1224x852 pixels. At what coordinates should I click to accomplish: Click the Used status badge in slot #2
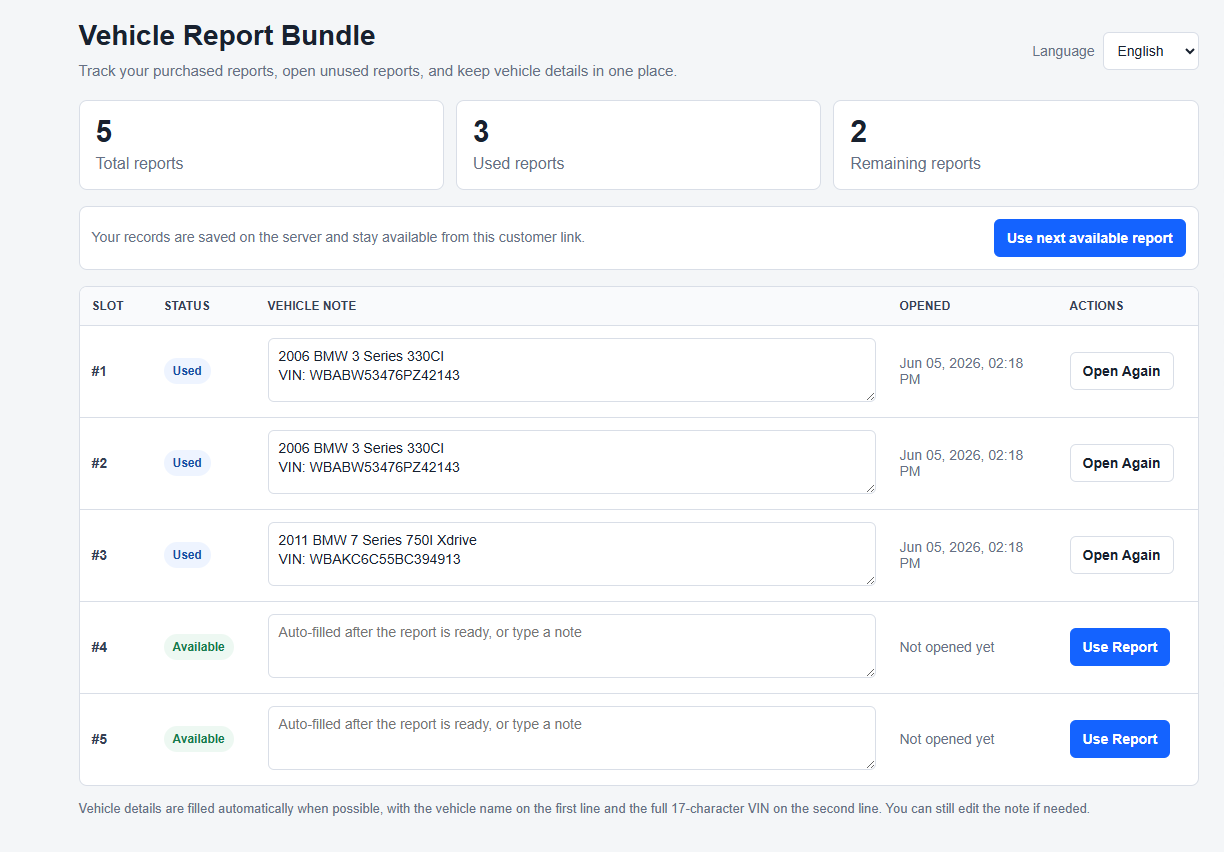tap(187, 463)
